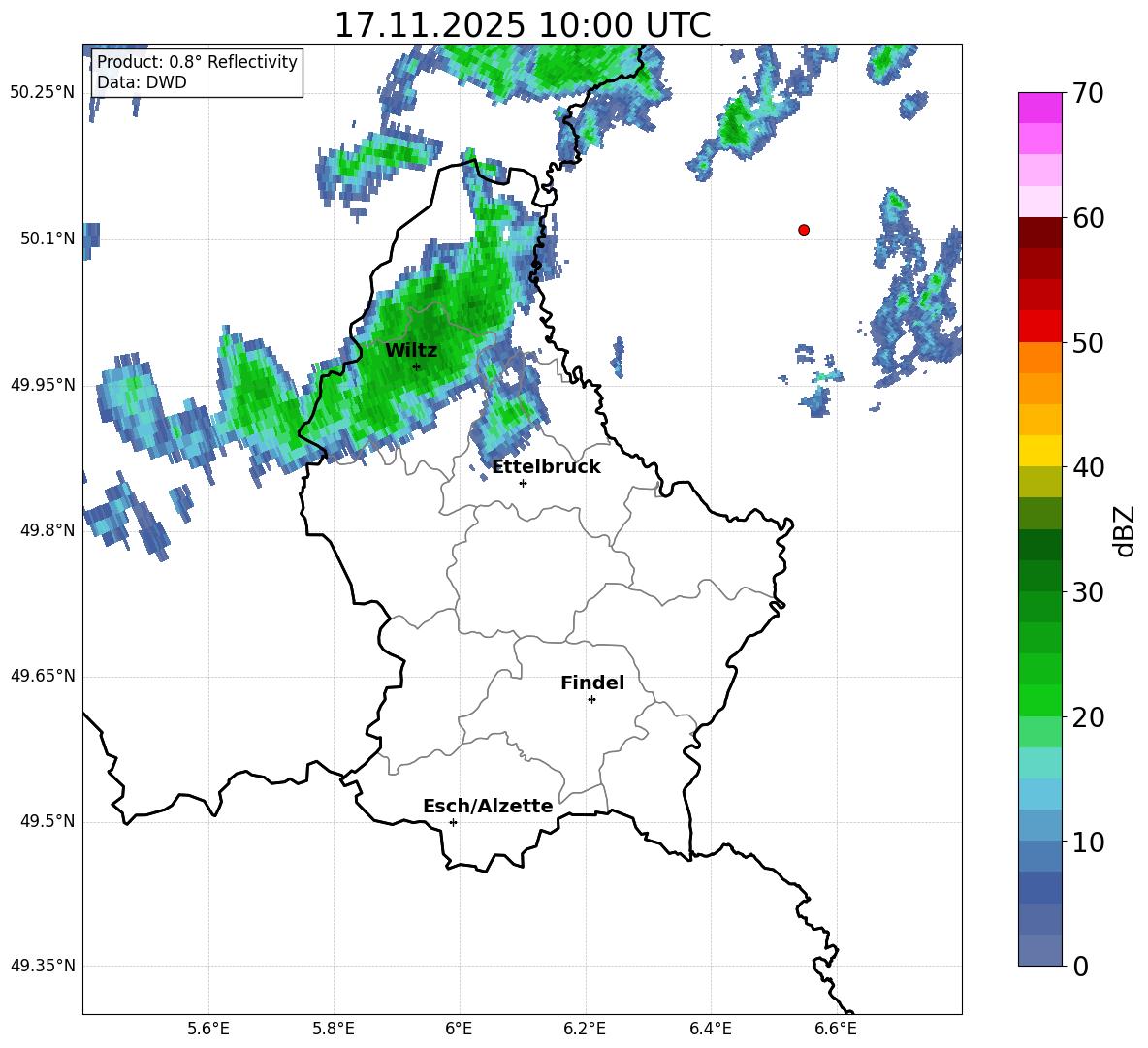The image size is (1148, 1048).
Task: Click the red dot radar marker
Action: 804,230
